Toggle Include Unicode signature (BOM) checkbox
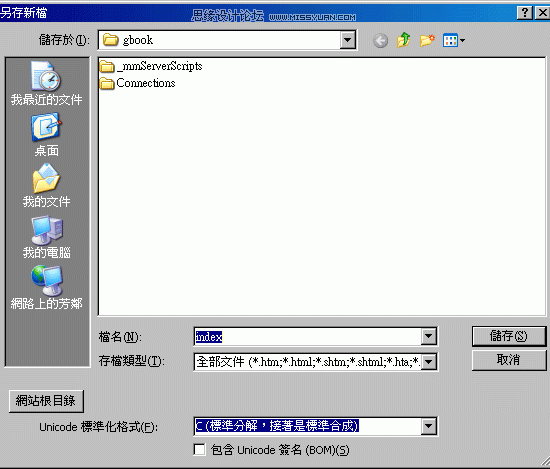The height and width of the screenshot is (469, 550). tap(199, 450)
